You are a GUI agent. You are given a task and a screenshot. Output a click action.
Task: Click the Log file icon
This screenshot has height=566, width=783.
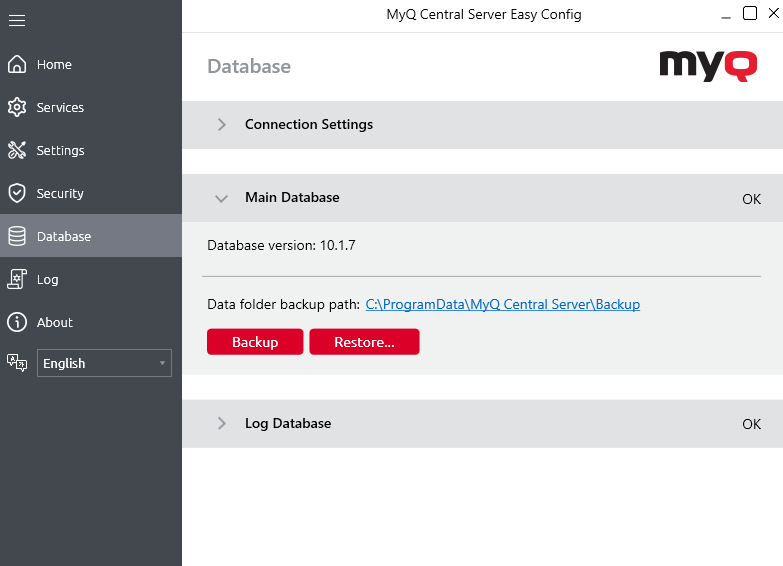(17, 280)
